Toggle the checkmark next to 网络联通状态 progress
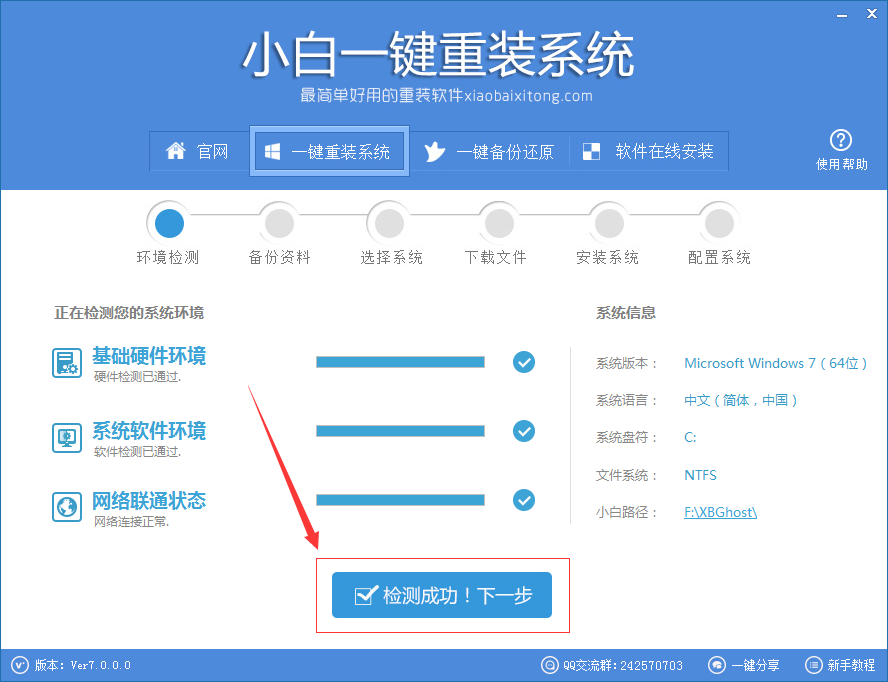 (524, 500)
